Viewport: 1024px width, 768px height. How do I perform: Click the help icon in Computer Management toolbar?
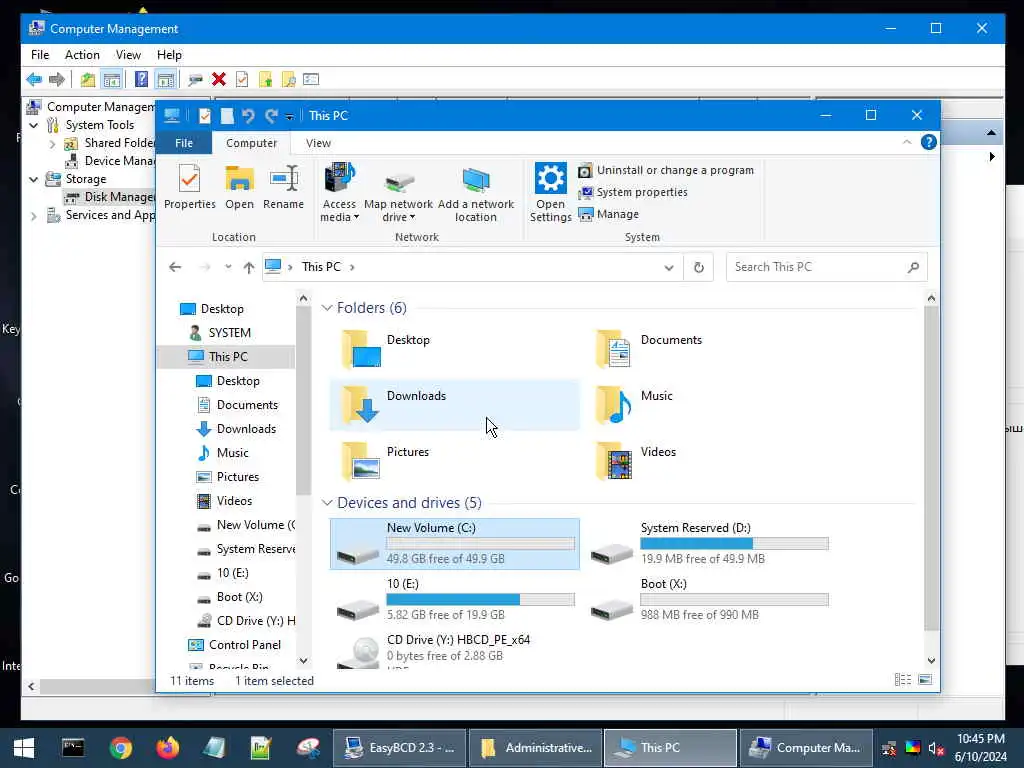point(141,80)
